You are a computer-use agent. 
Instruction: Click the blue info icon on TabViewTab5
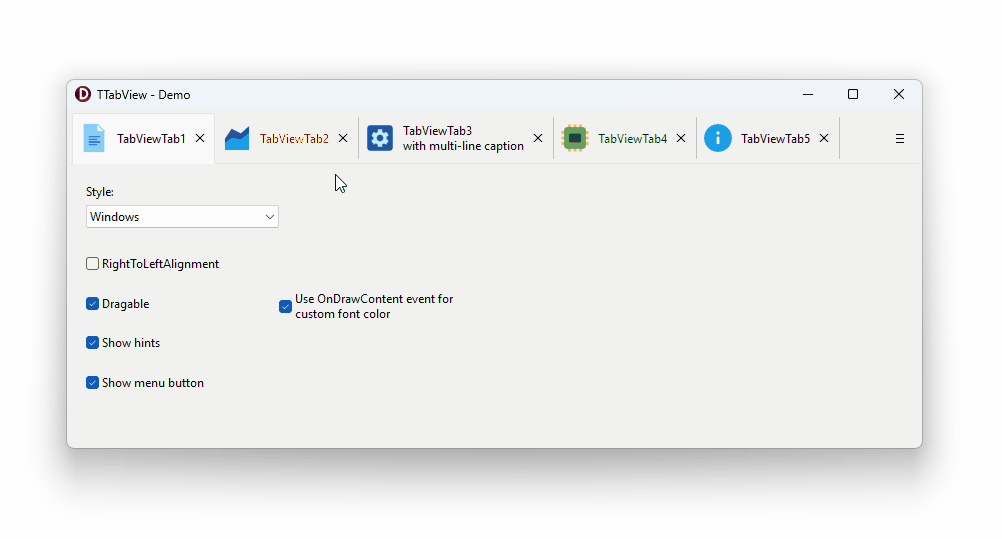click(x=718, y=138)
